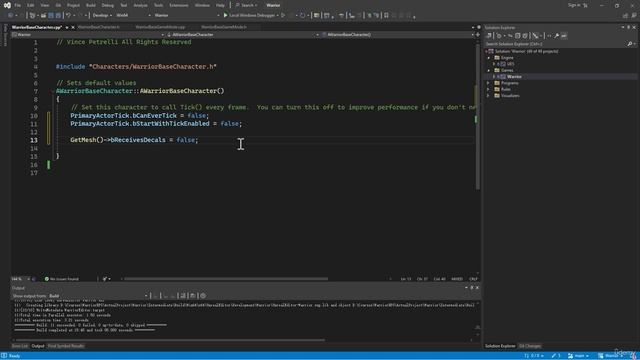
Task: Click the Search box in title bar
Action: (x=247, y=5)
